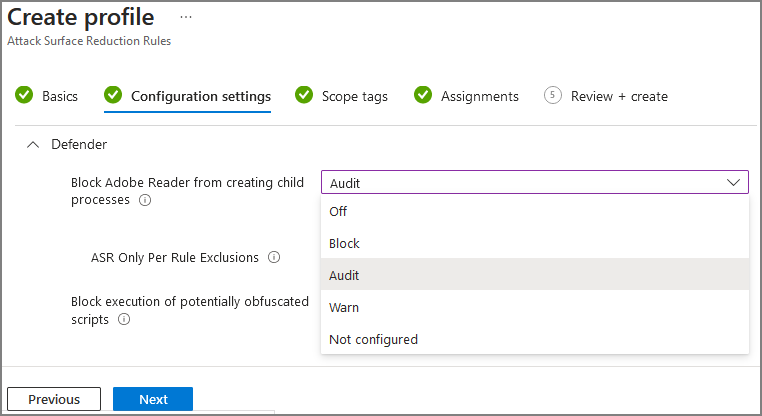762x416 pixels.
Task: Click the Audit dropdown chevron arrow
Action: tap(734, 182)
